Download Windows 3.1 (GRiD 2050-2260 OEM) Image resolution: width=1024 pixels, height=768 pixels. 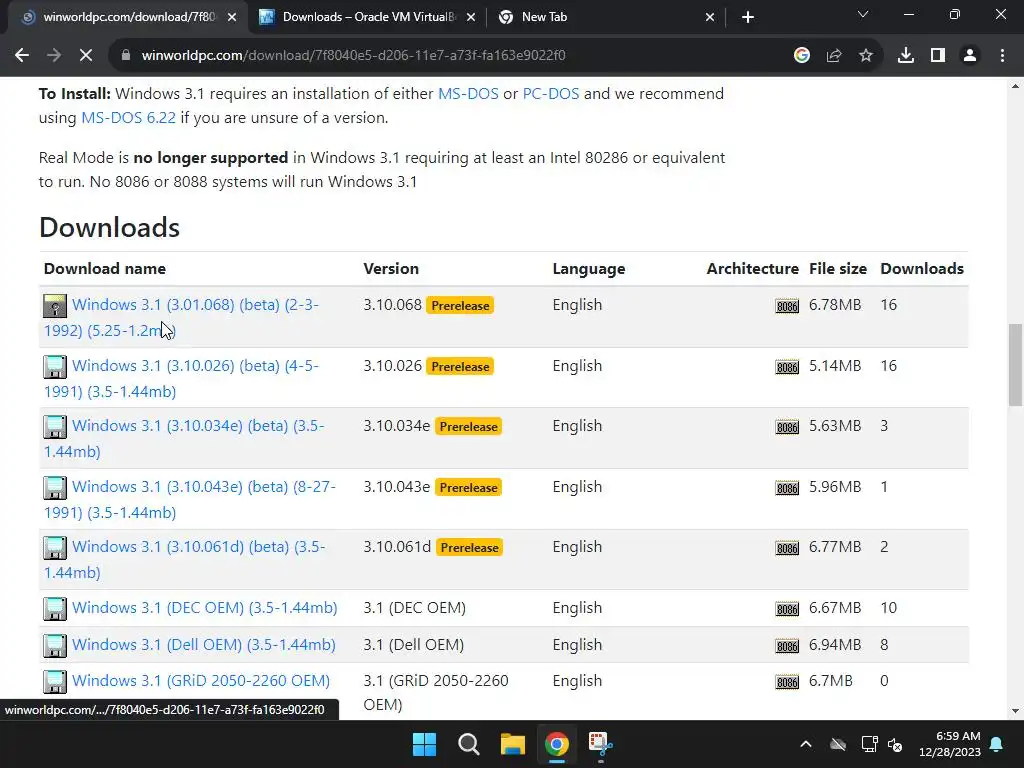(200, 680)
